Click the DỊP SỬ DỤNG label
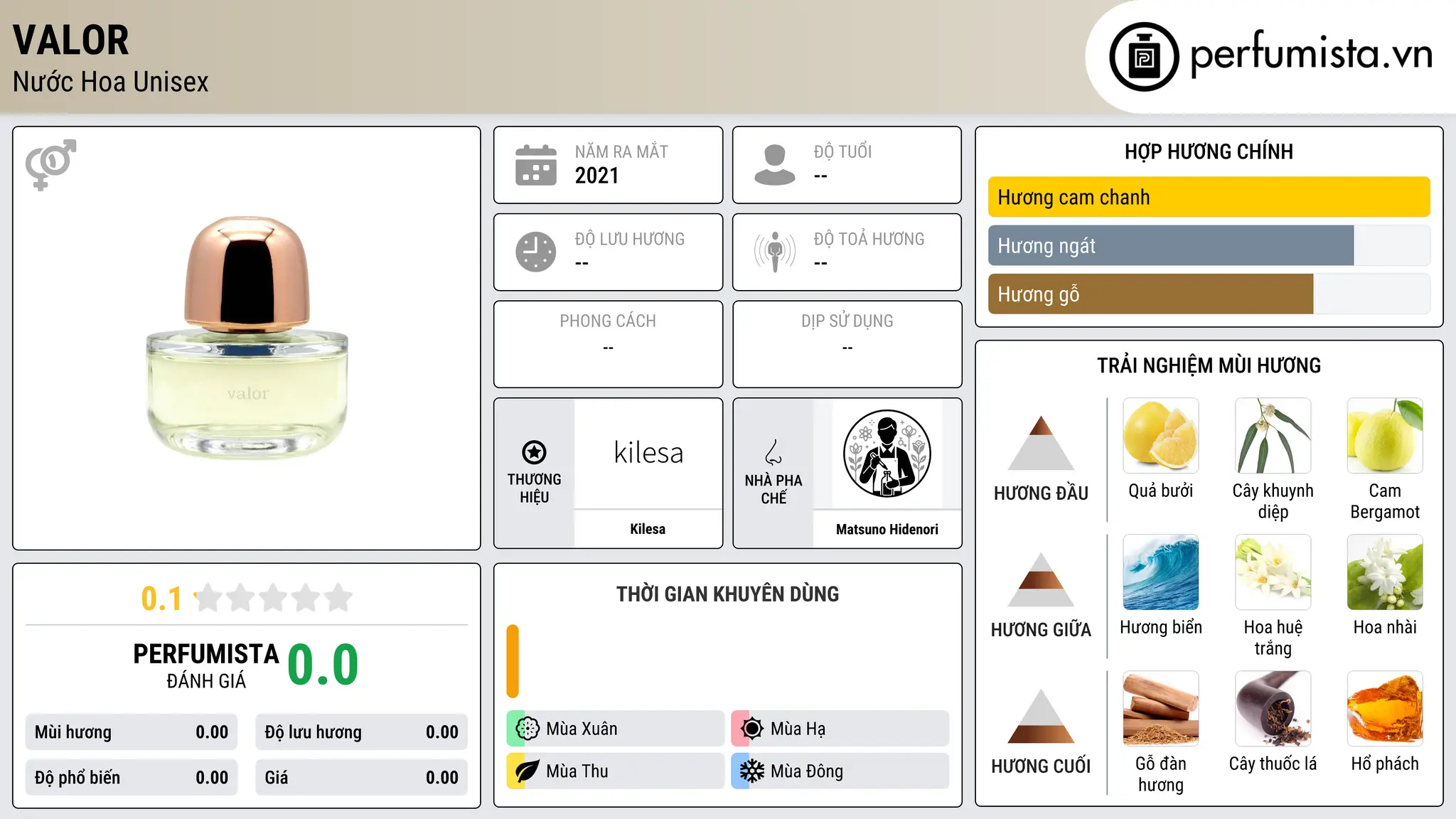1456x819 pixels. coord(847,321)
